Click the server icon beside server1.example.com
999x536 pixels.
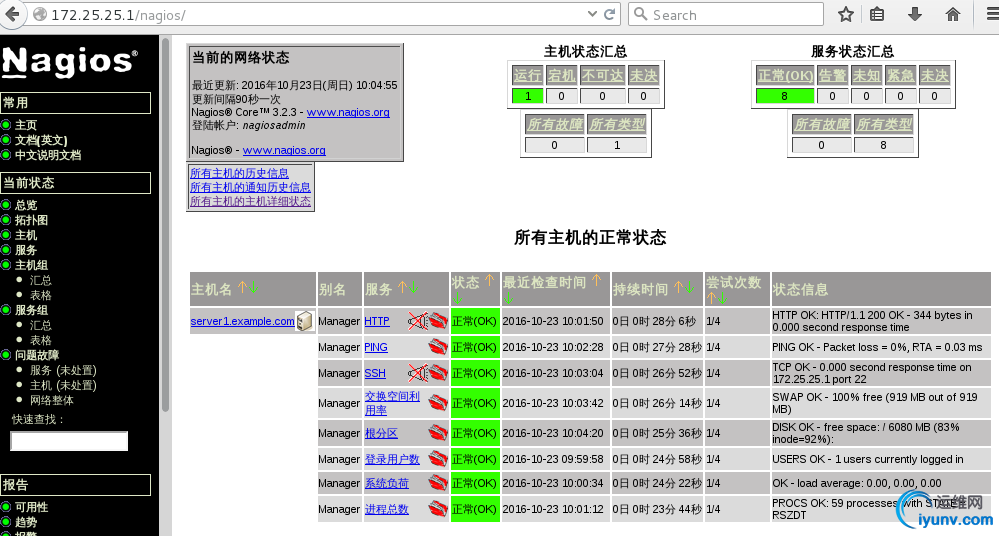(305, 321)
